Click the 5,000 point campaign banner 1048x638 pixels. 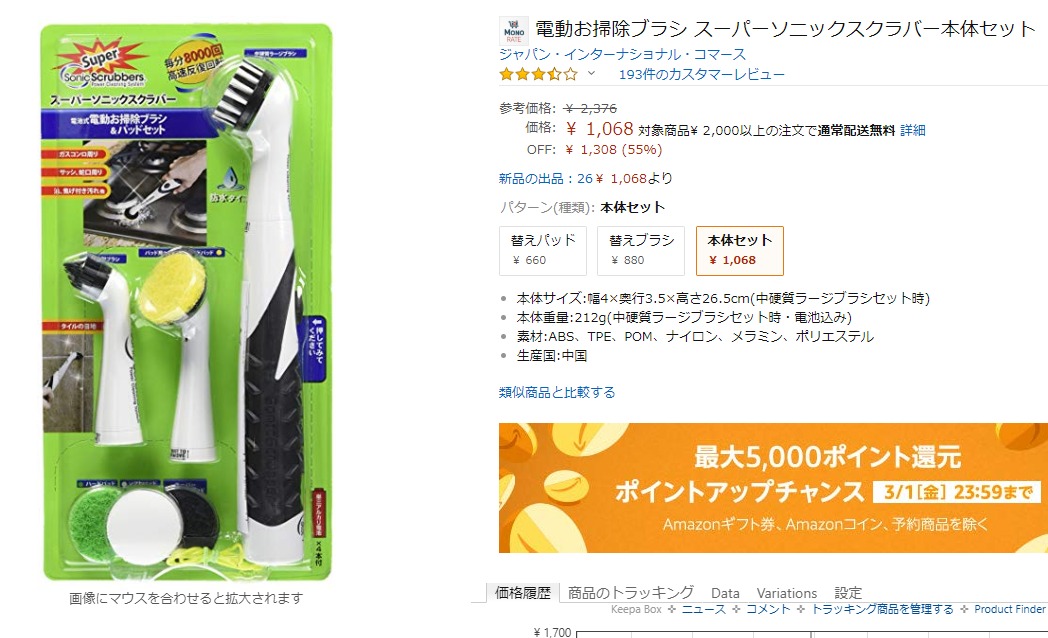[773, 488]
